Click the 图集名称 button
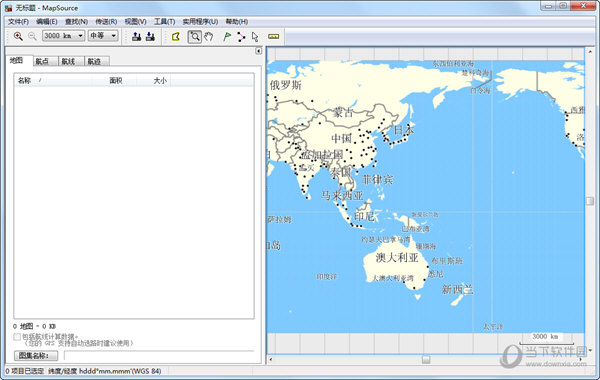Image resolution: width=600 pixels, height=380 pixels. 36,356
